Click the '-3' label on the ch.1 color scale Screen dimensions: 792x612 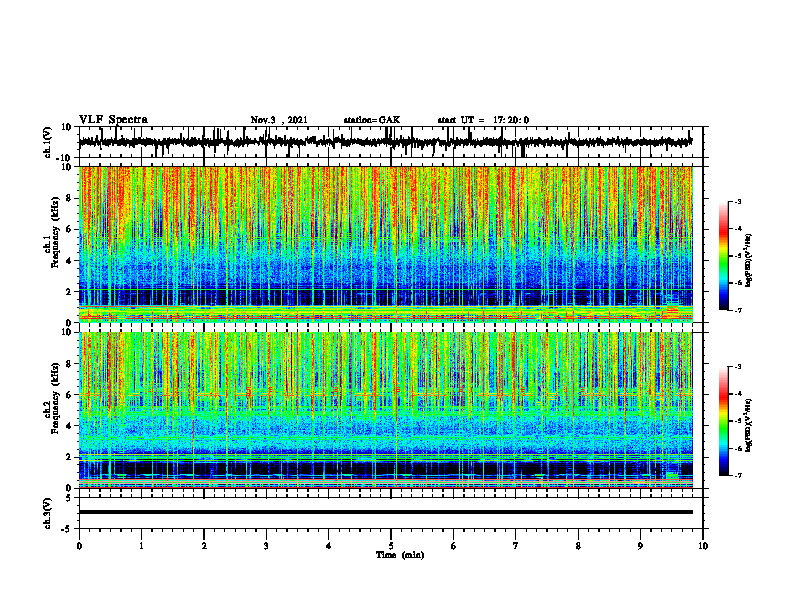(737, 201)
